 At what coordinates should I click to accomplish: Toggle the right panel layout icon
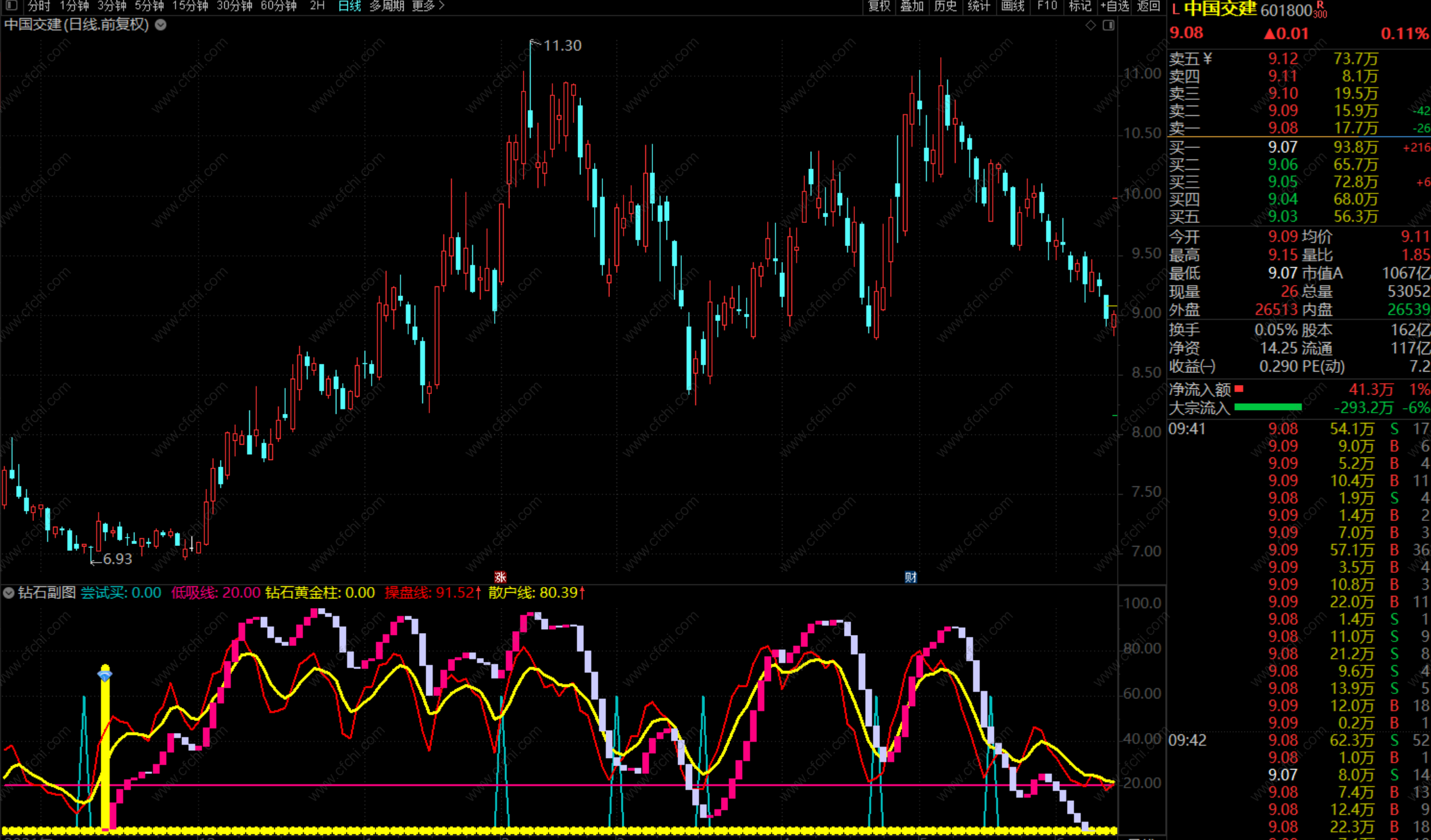pos(1108,26)
